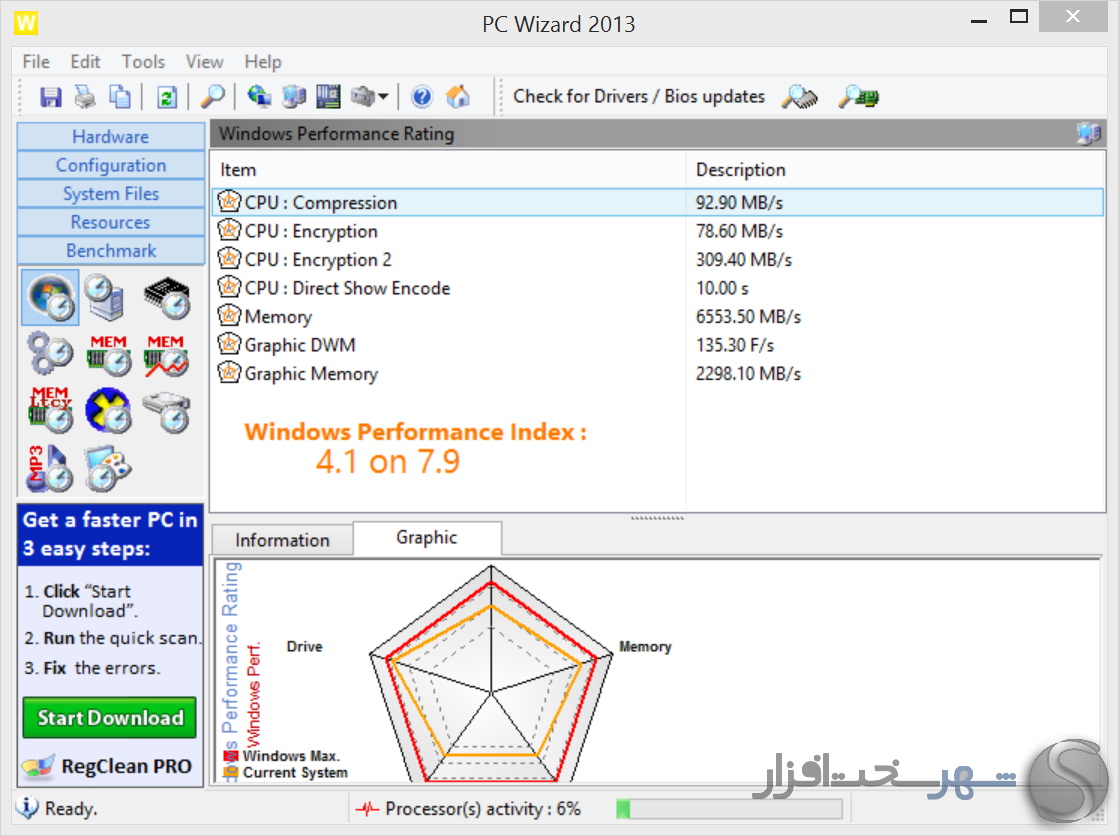
Task: Select the plain MEM memory benchmark icon
Action: tap(108, 354)
